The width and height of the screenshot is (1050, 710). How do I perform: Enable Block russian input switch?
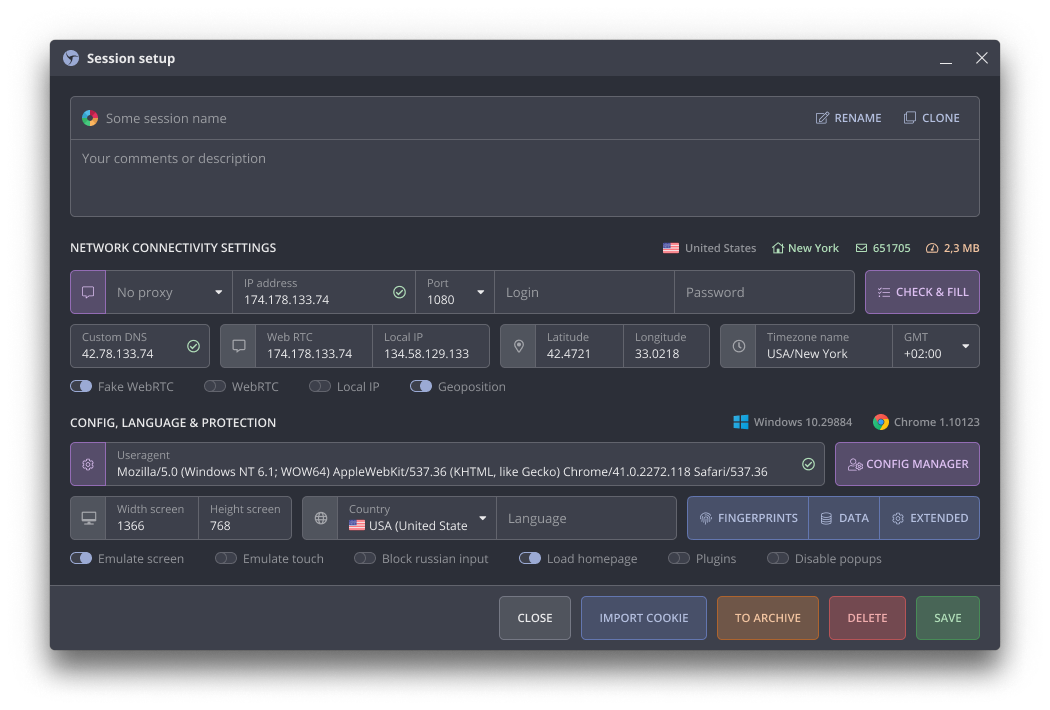365,559
